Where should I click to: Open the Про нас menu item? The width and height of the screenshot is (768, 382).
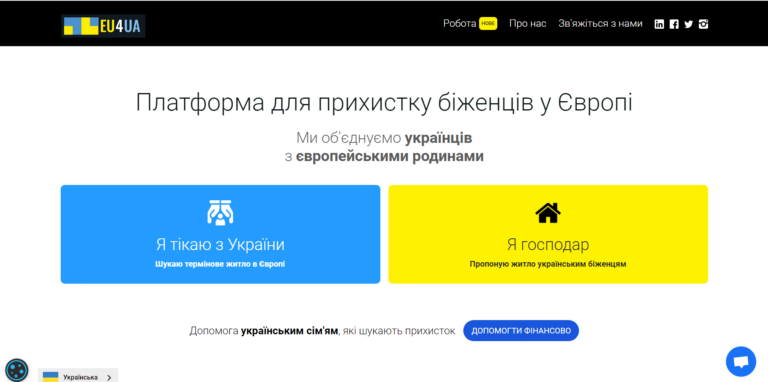click(528, 24)
